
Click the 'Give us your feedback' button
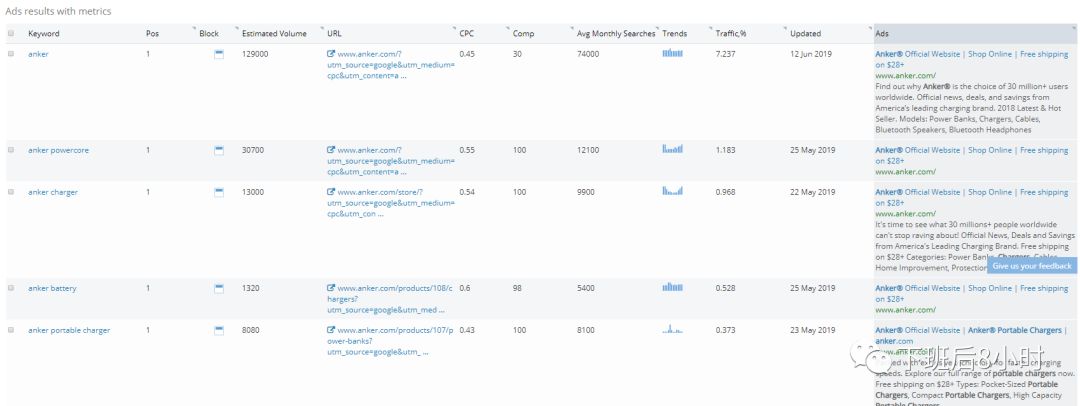(x=1032, y=266)
